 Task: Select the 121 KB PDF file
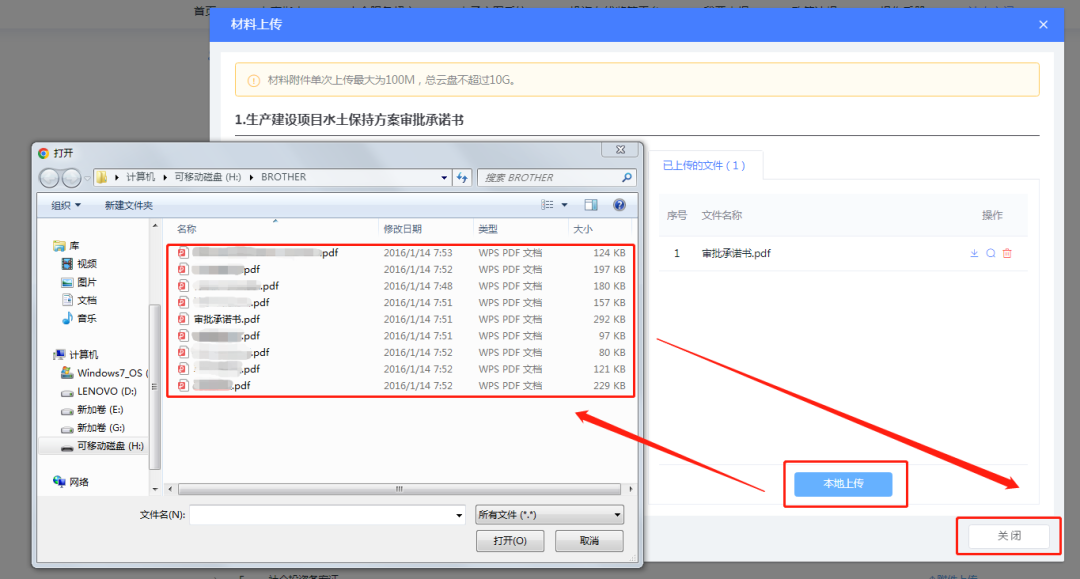401,369
